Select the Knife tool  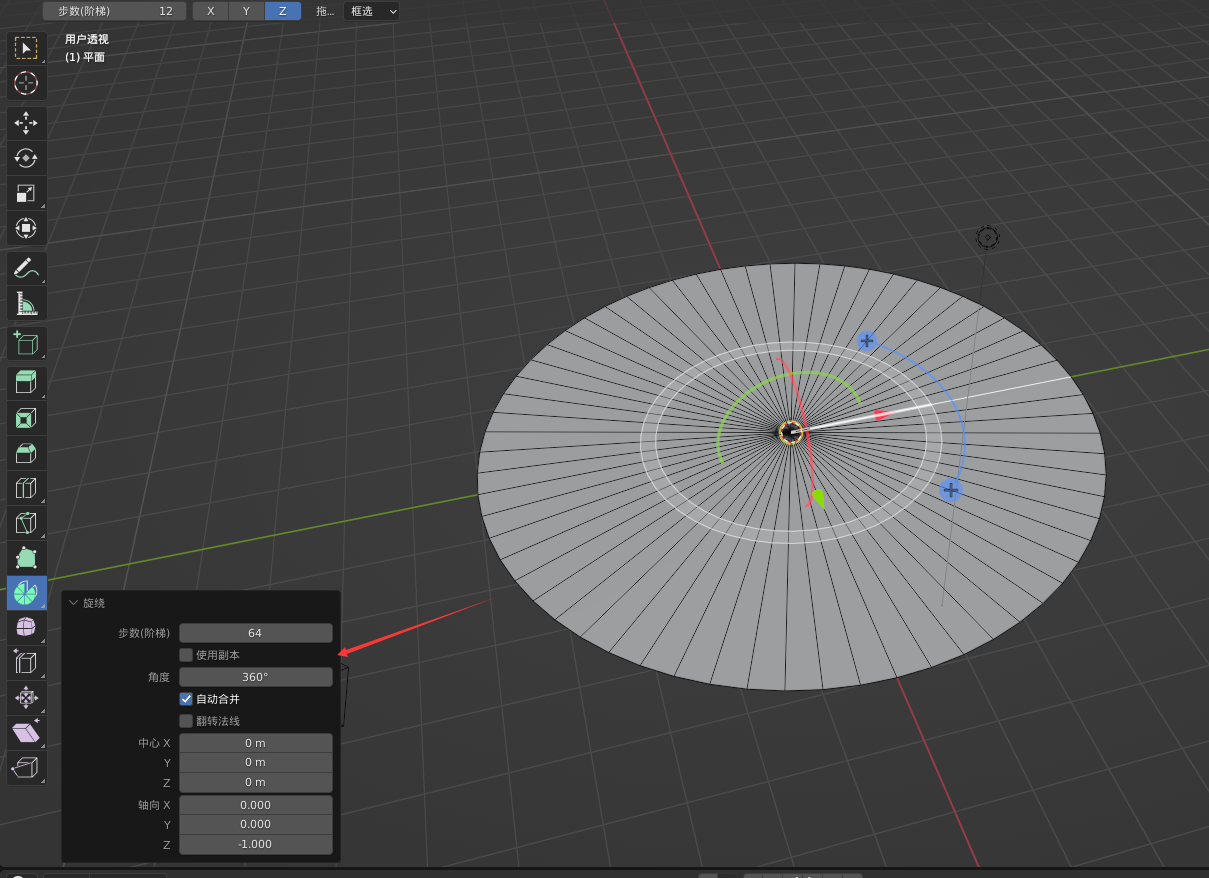click(26, 523)
